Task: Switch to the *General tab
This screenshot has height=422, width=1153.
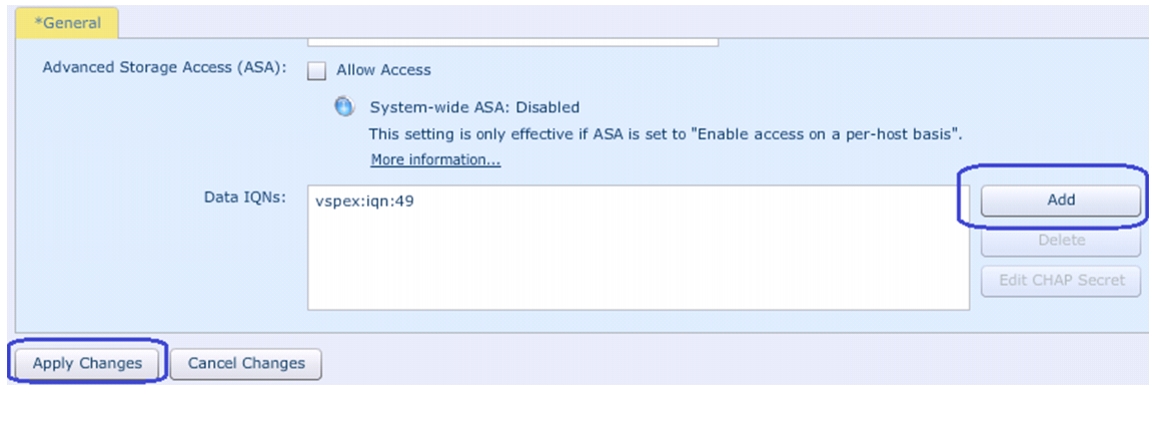Action: point(68,23)
